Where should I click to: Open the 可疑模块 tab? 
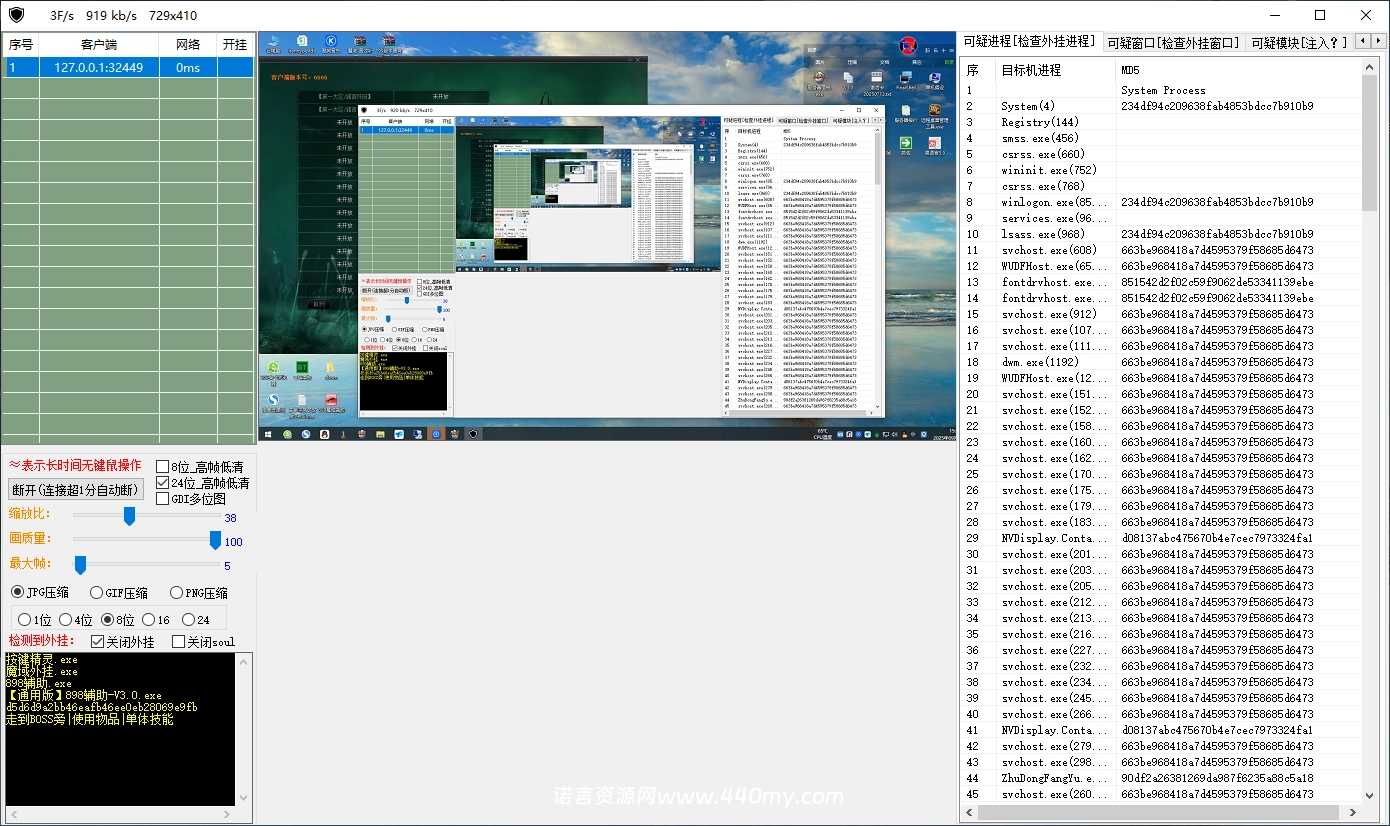(1298, 42)
